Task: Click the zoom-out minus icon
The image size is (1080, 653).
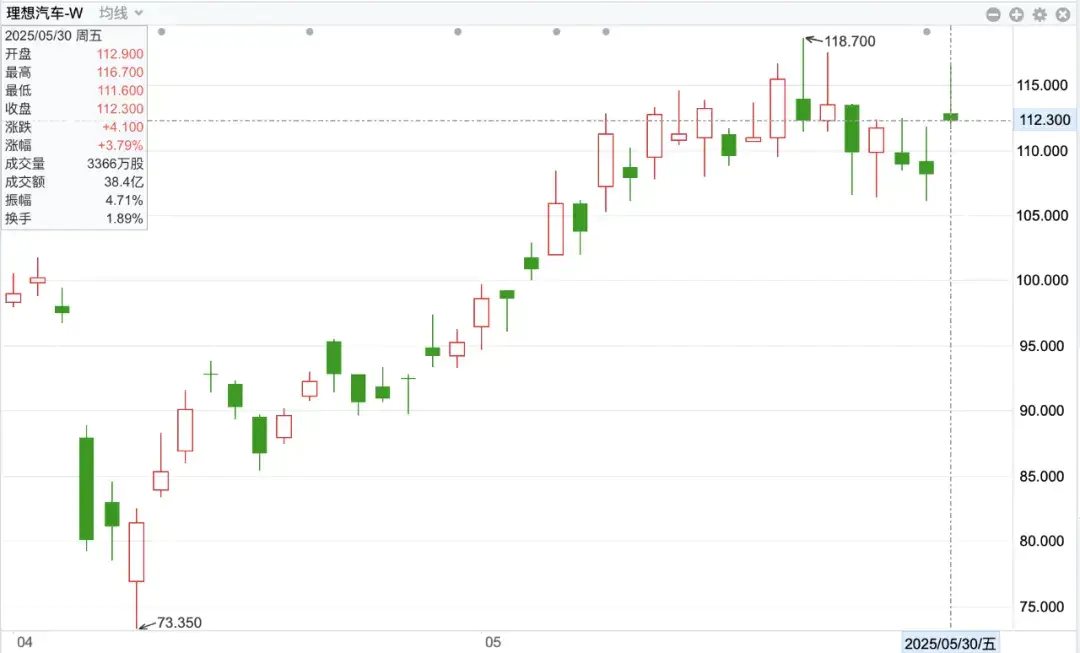Action: pos(993,14)
